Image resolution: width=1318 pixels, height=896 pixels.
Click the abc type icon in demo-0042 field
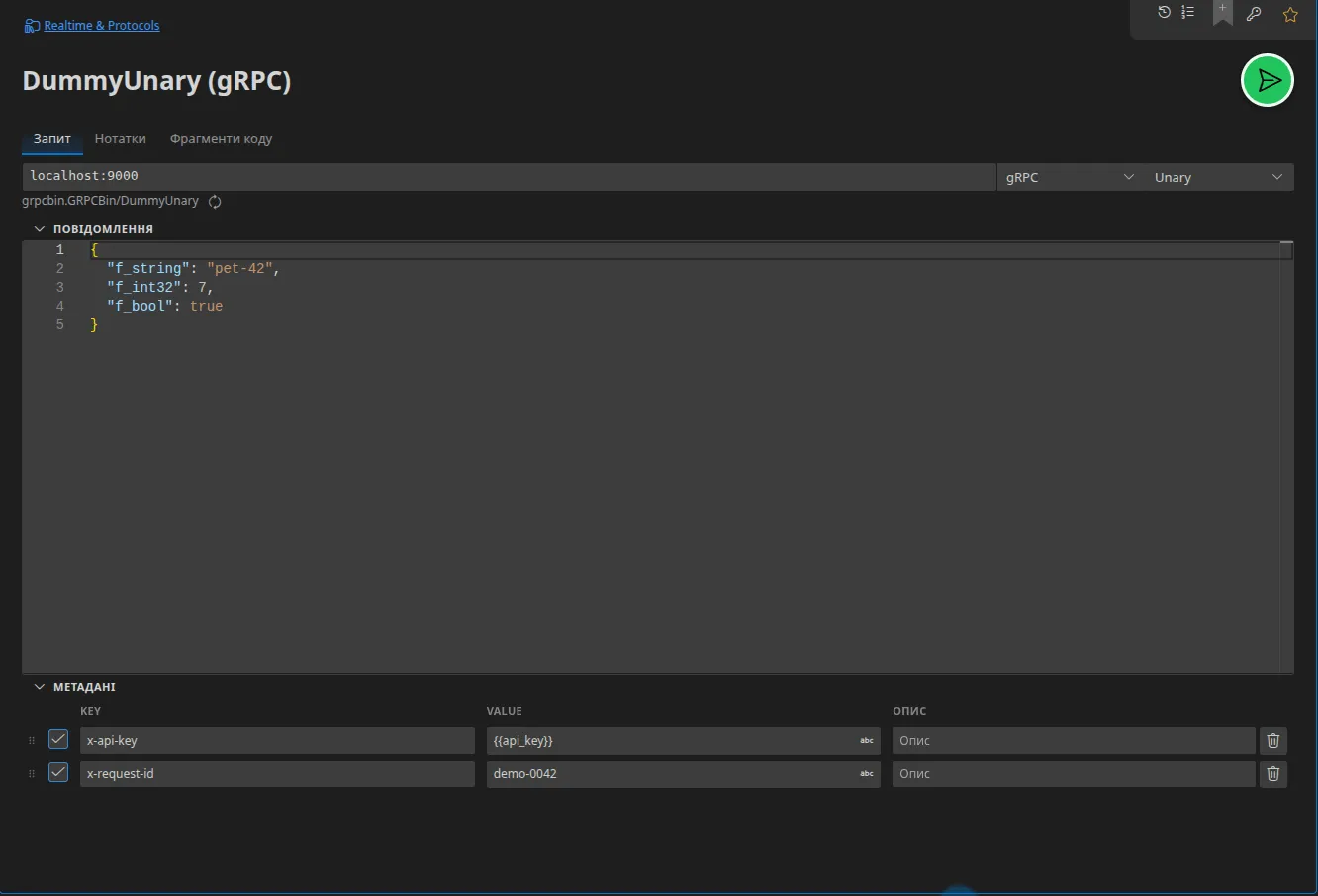[x=867, y=773]
